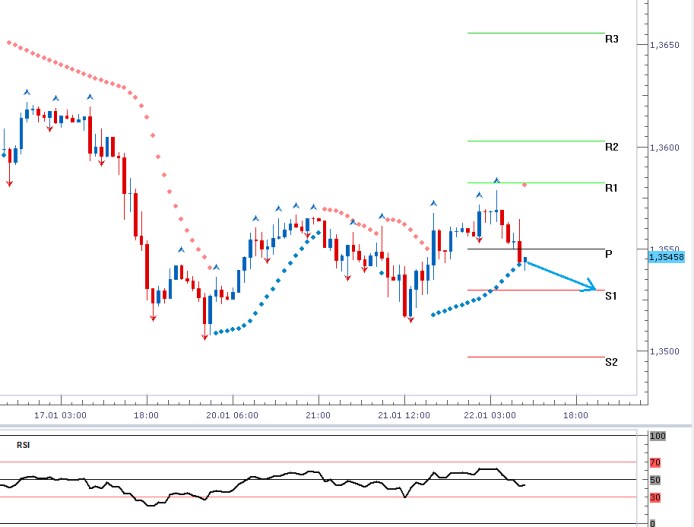Click the 1,3600 price axis value
Viewport: 694px width, 527px height.
click(665, 147)
